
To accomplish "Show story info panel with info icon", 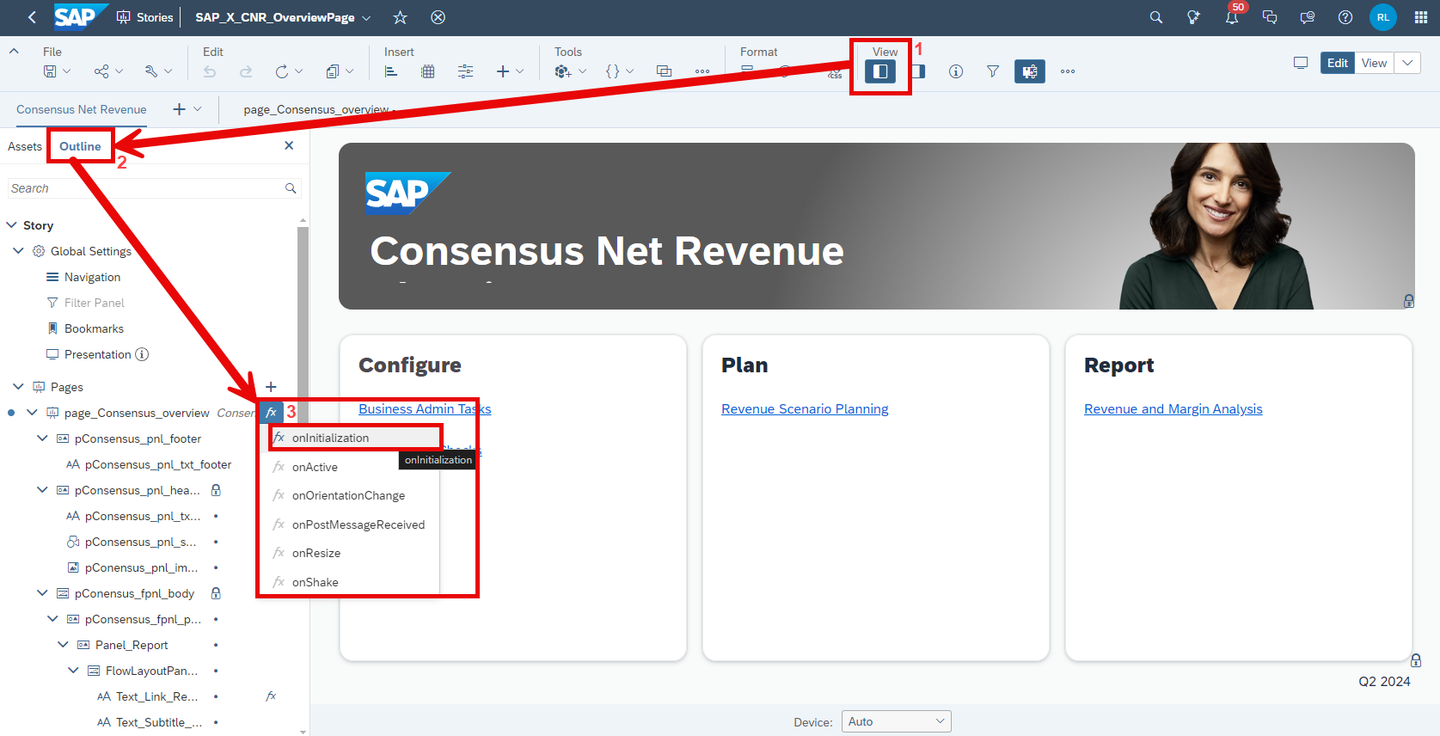I will tap(956, 71).
